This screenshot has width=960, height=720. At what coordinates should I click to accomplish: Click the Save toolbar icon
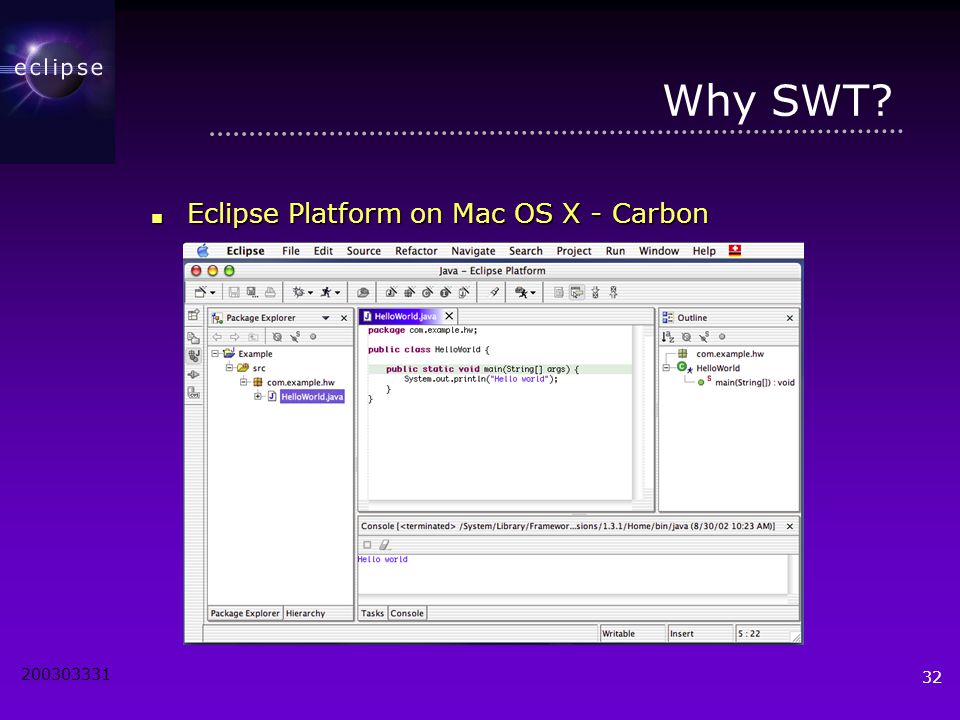click(234, 293)
